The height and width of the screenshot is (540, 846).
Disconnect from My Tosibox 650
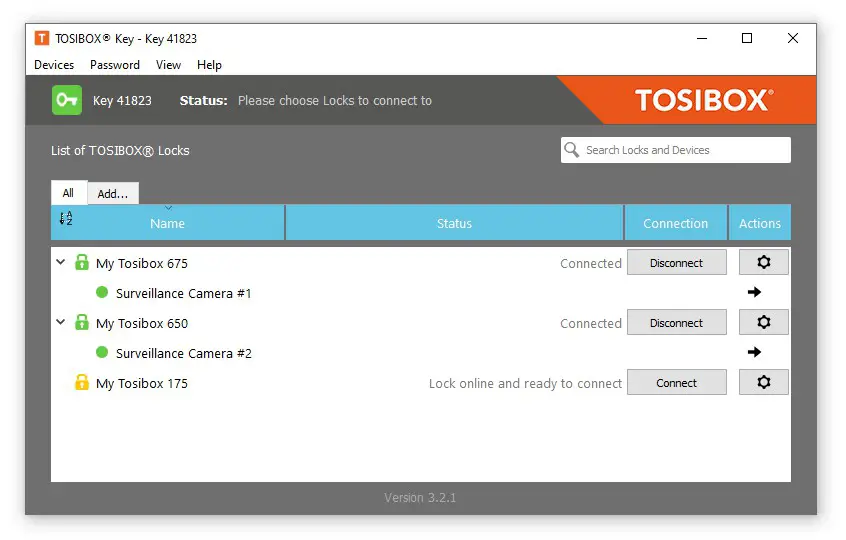tap(677, 323)
